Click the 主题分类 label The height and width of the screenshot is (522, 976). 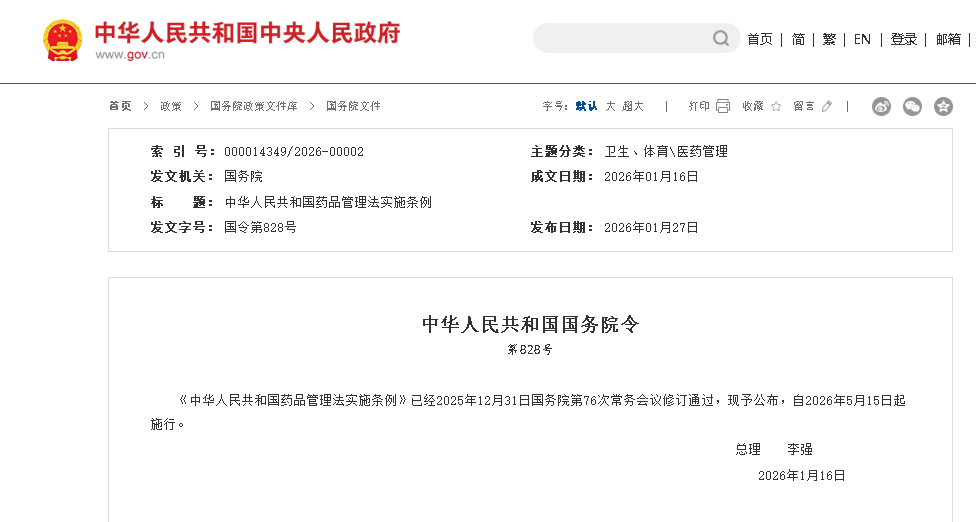[563, 152]
